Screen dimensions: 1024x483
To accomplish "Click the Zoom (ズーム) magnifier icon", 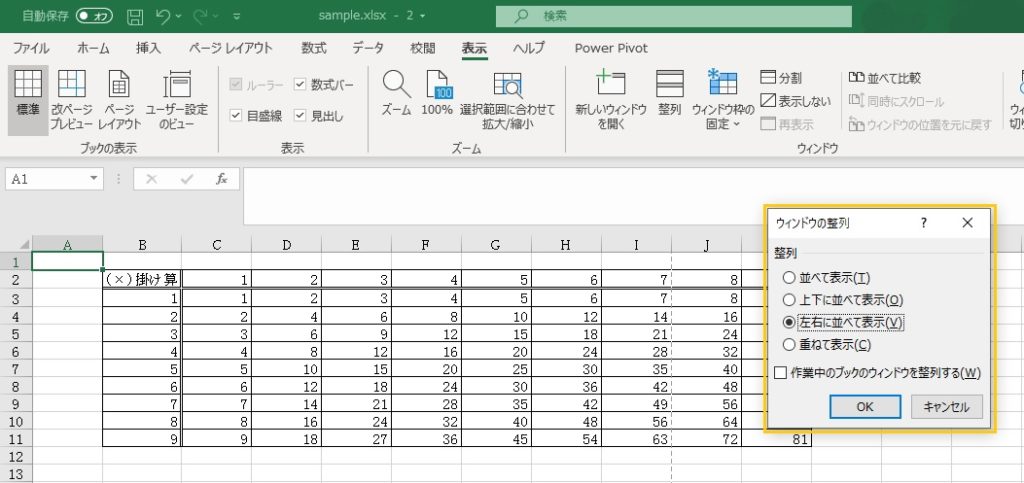I will tap(397, 86).
